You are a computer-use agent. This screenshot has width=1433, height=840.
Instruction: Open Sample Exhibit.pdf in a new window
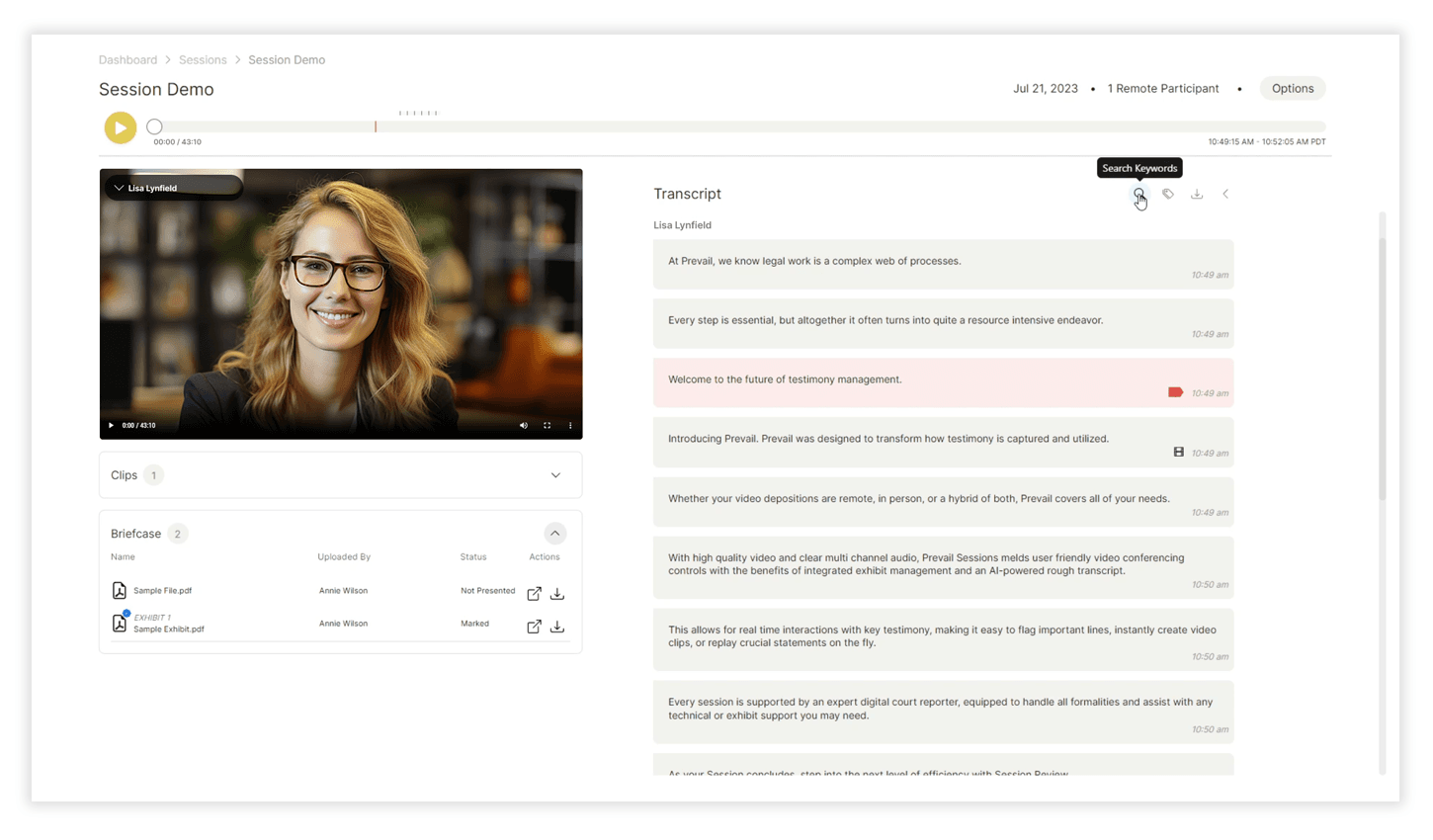[x=534, y=627]
